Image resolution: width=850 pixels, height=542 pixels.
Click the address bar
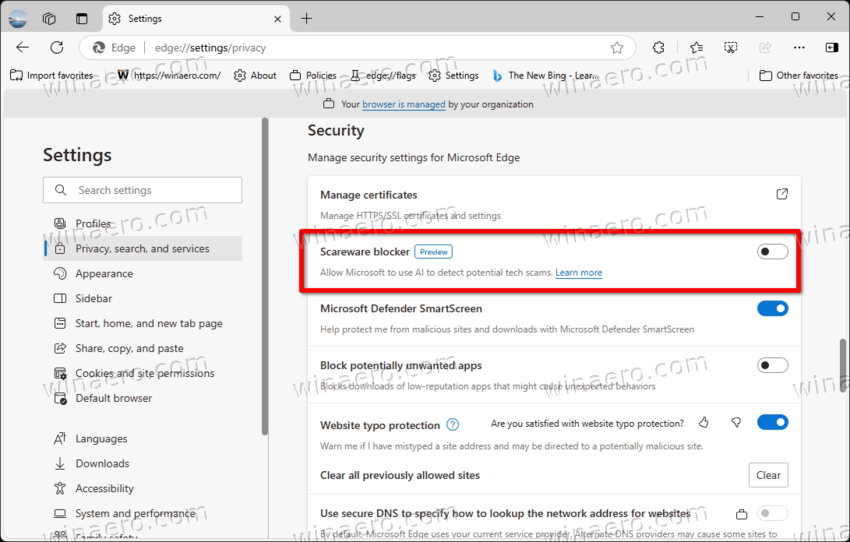(x=358, y=48)
